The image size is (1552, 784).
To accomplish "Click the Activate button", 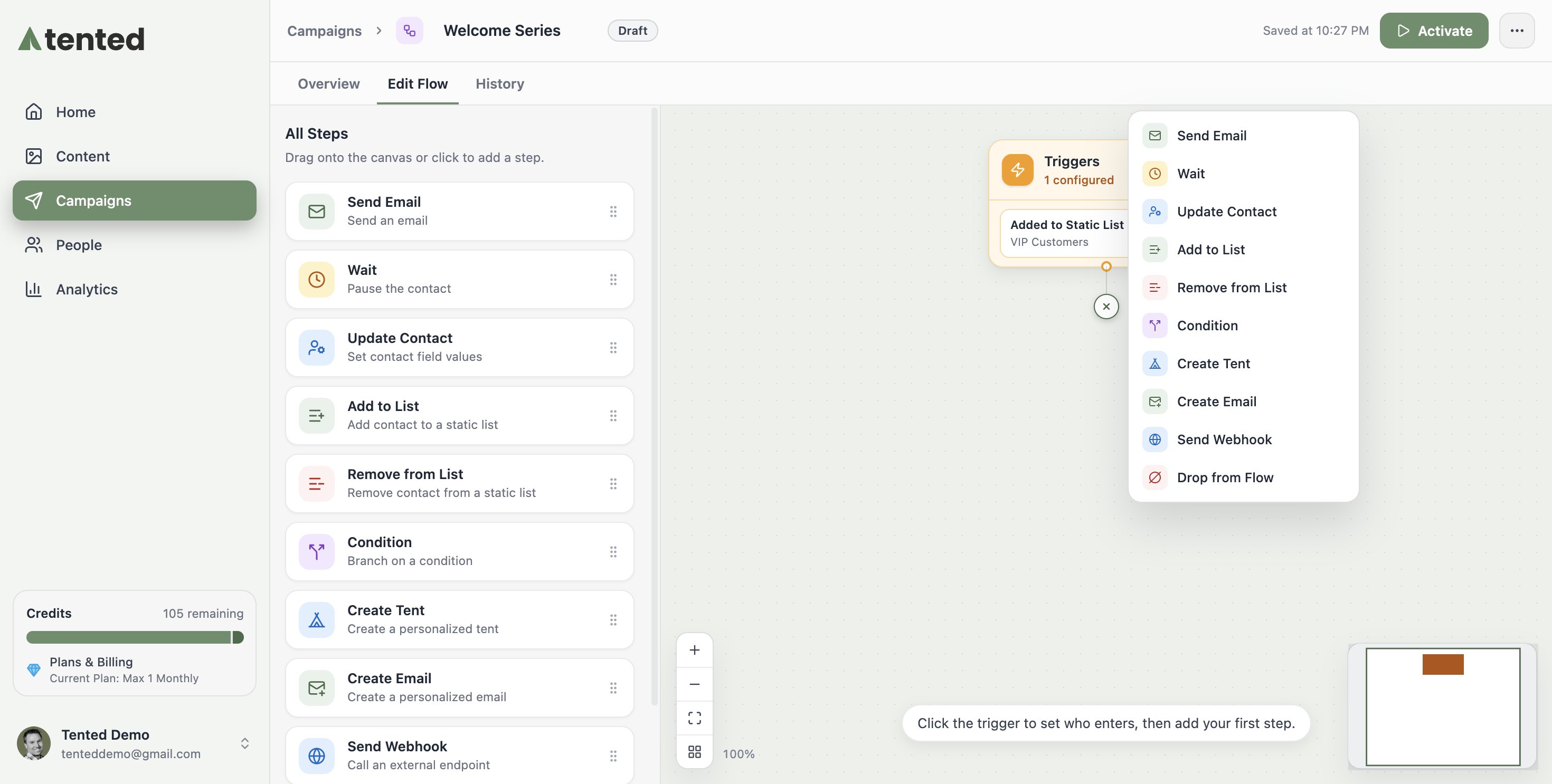I will 1434,31.
